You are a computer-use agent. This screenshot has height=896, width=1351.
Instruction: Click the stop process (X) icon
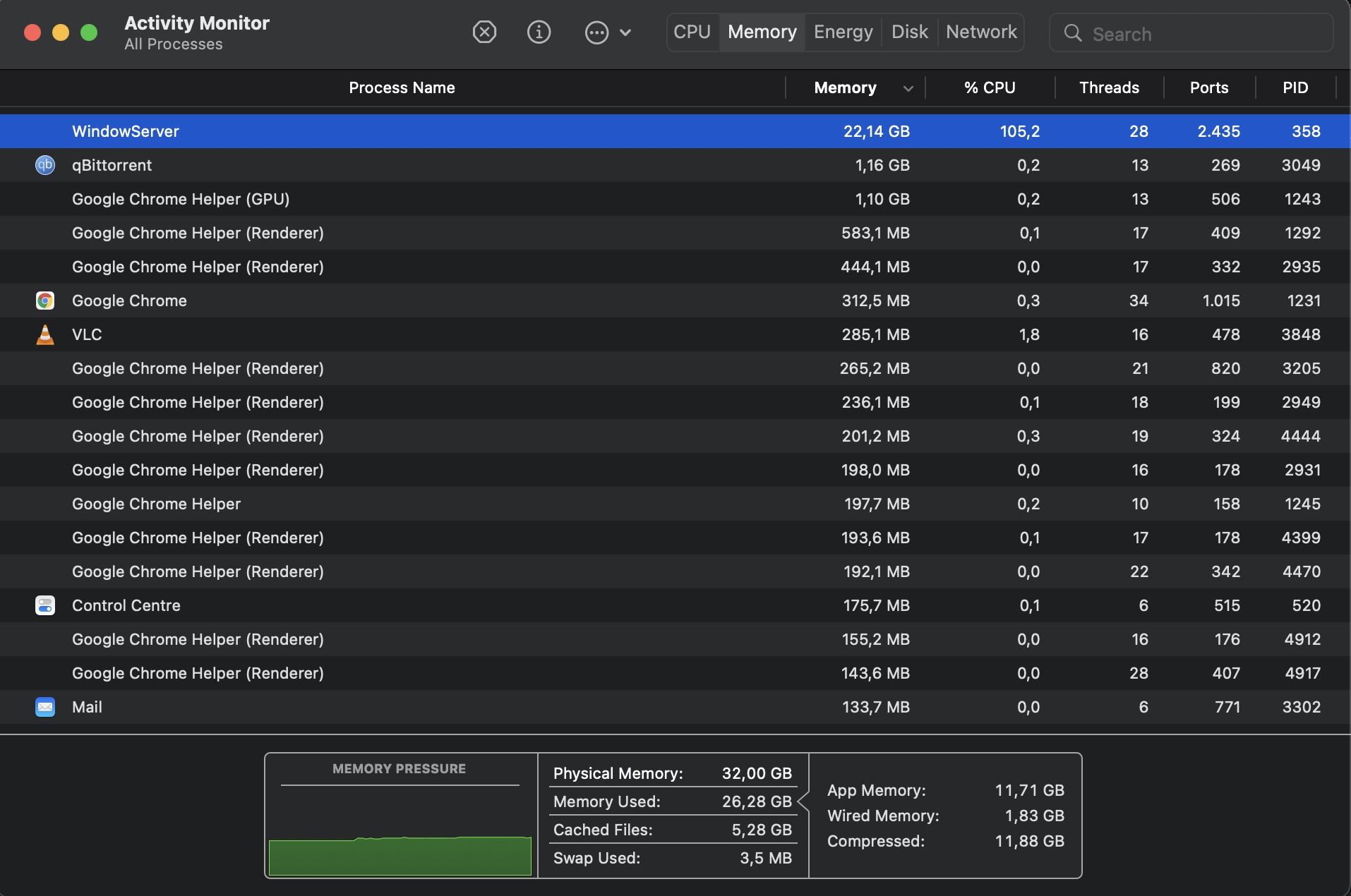coord(484,32)
